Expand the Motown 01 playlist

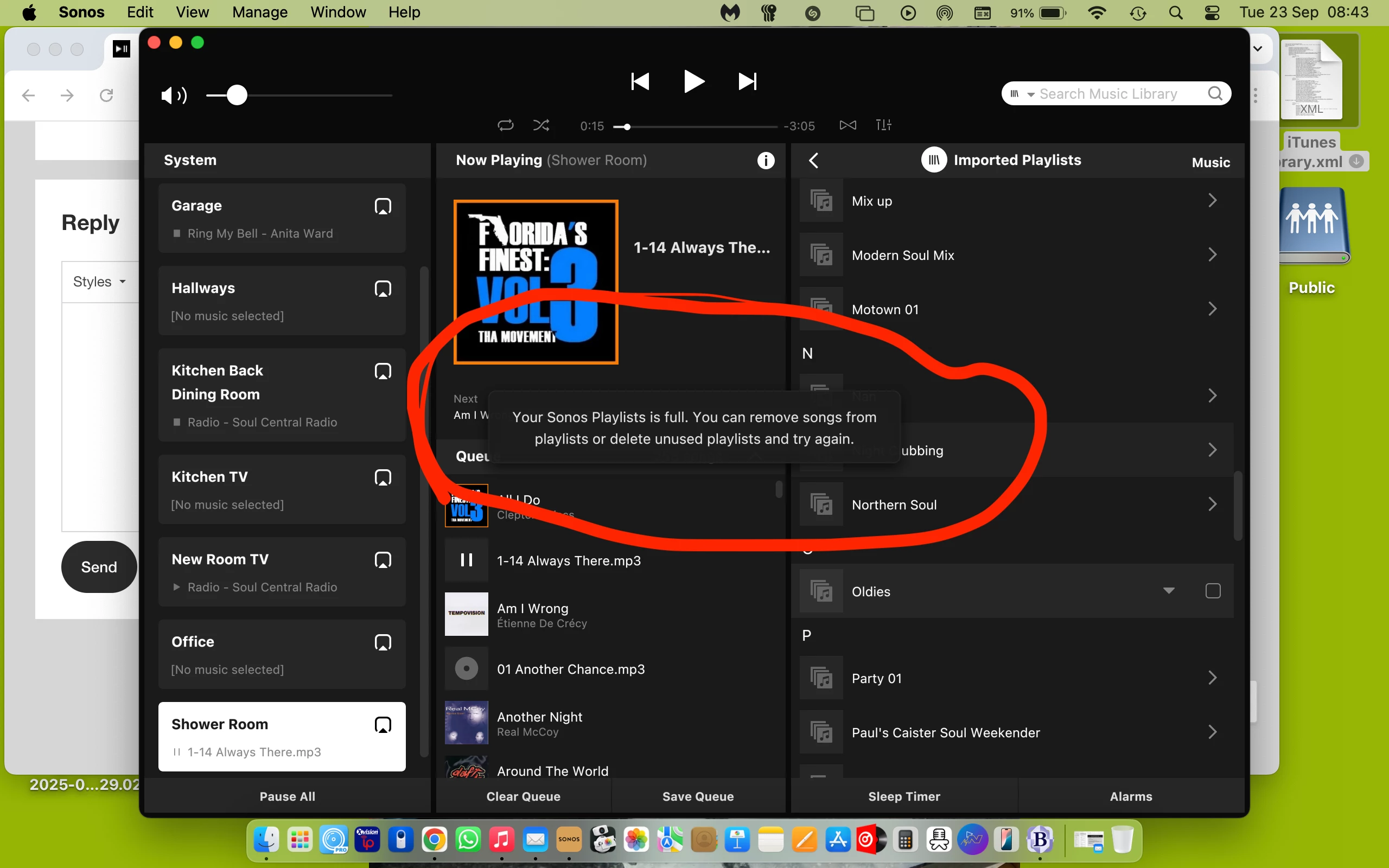point(1212,309)
